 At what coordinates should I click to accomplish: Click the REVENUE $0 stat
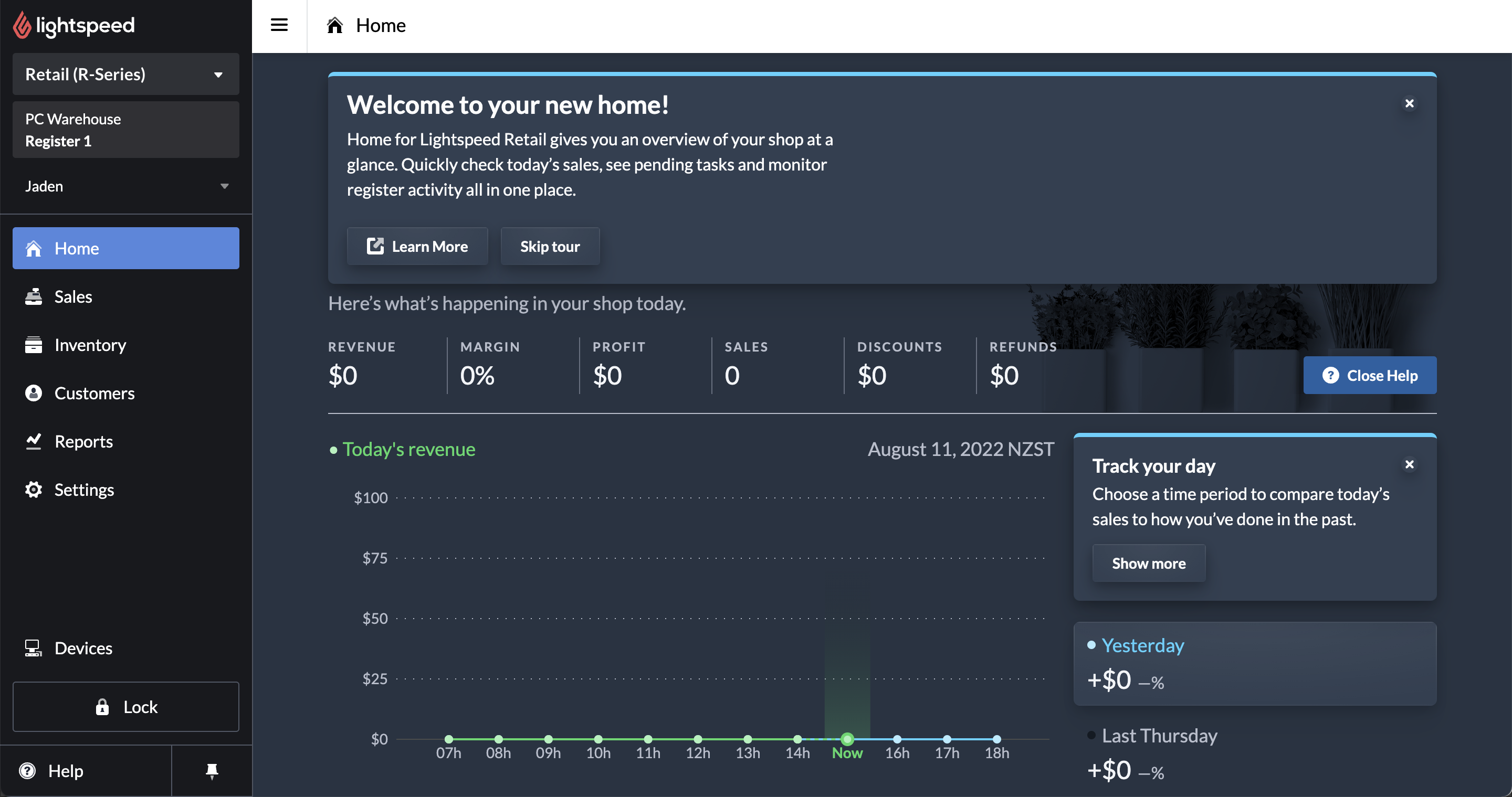click(362, 364)
